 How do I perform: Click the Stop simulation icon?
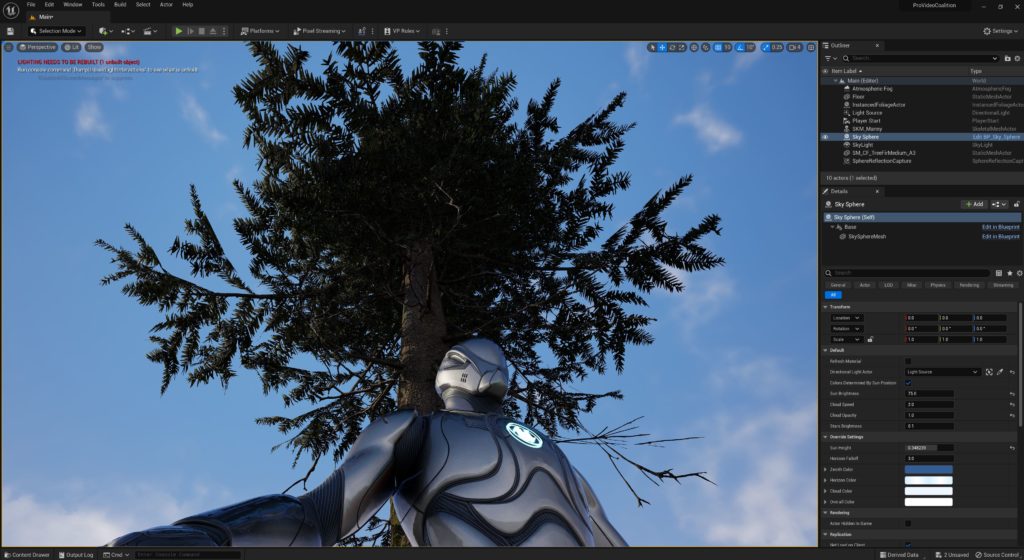202,31
